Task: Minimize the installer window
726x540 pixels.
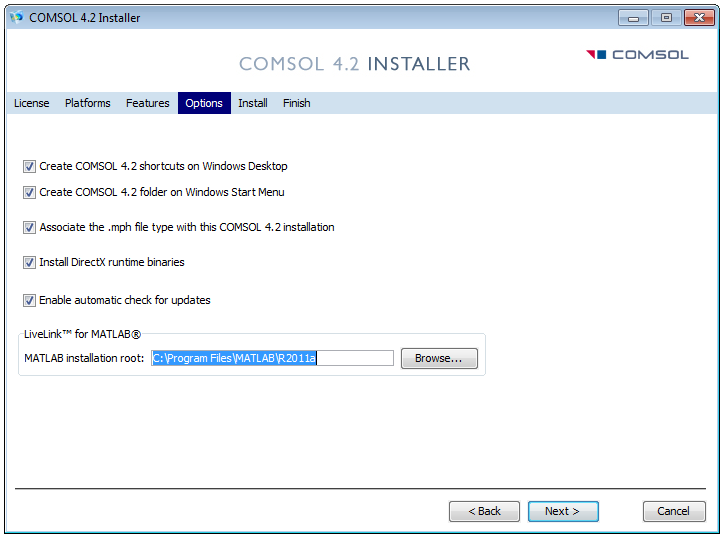Action: click(633, 18)
